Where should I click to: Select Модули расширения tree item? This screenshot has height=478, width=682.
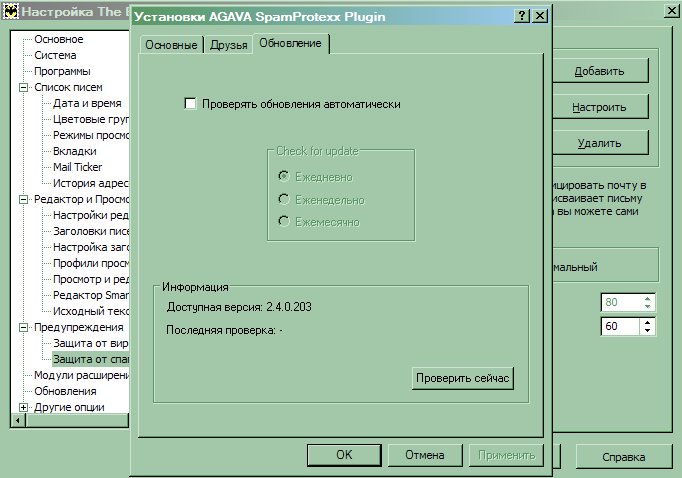(x=81, y=375)
